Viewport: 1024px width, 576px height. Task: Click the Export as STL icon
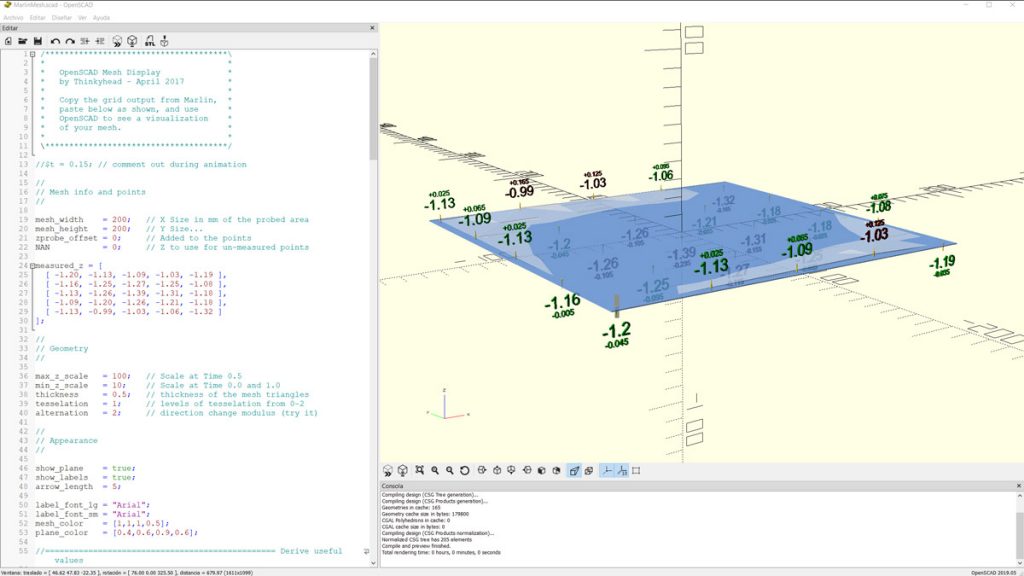click(149, 41)
